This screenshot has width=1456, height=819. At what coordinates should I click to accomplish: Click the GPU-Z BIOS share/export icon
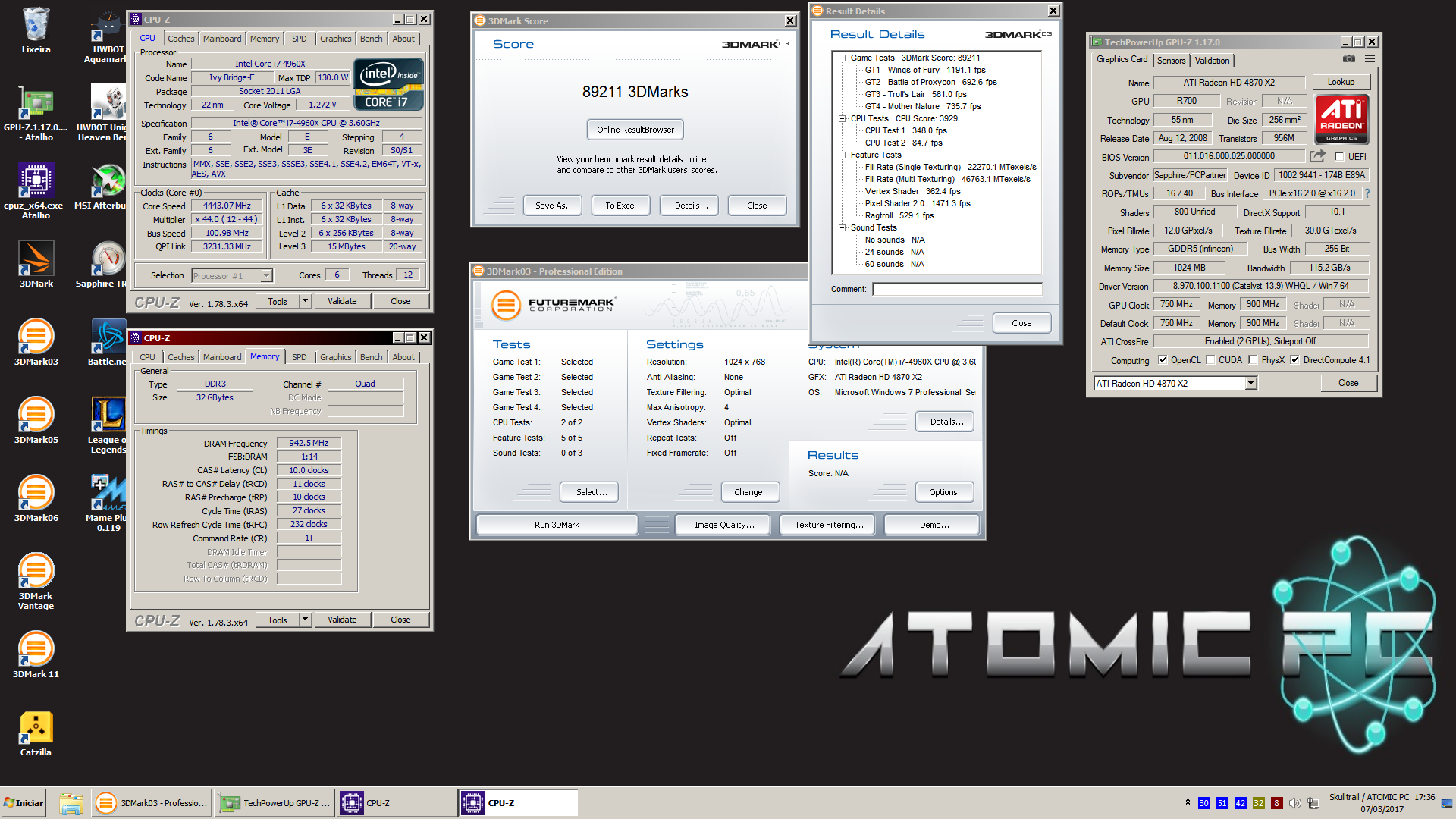click(x=1317, y=156)
